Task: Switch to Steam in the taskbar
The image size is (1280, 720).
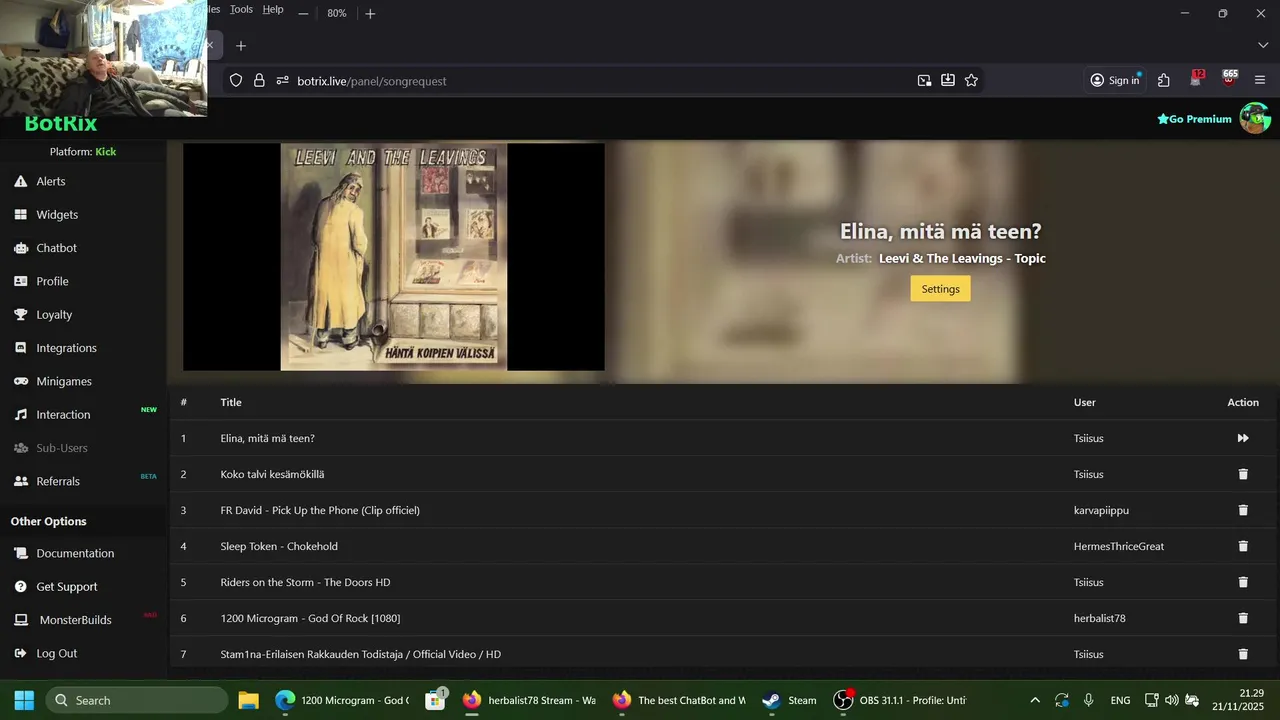Action: pos(790,700)
